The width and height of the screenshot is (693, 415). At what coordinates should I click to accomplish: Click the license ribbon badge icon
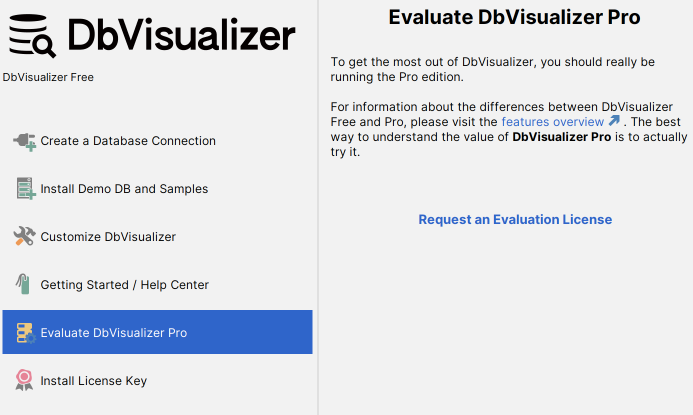pyautogui.click(x=24, y=381)
